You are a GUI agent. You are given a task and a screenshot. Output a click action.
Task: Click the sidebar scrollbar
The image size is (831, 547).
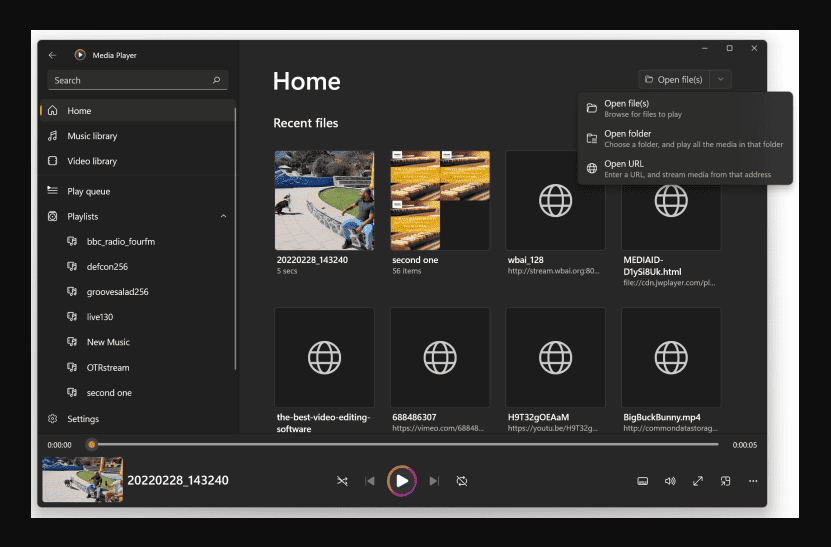tap(235, 239)
